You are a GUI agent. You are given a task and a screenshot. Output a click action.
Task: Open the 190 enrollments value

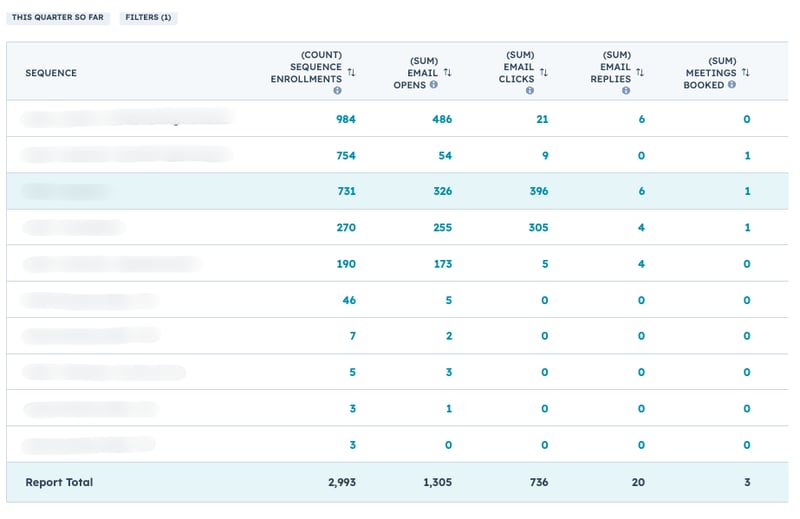click(346, 264)
